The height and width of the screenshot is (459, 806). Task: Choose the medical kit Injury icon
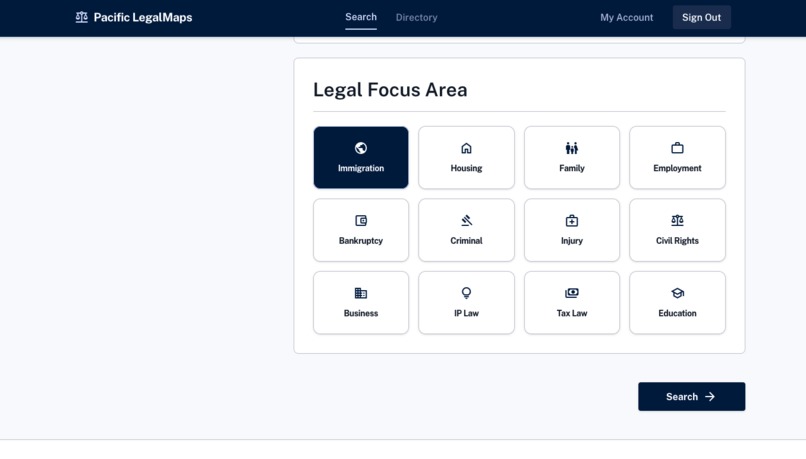[x=572, y=221]
